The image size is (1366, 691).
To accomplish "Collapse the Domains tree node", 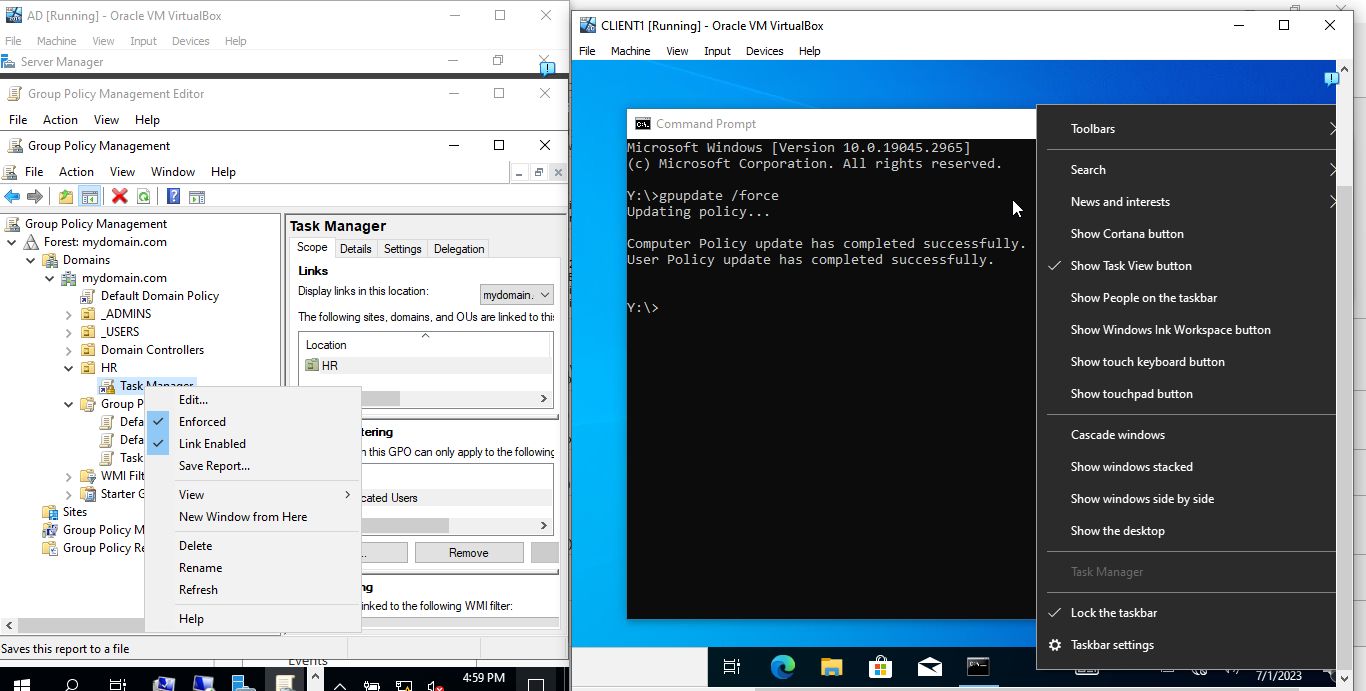I will pyautogui.click(x=31, y=260).
